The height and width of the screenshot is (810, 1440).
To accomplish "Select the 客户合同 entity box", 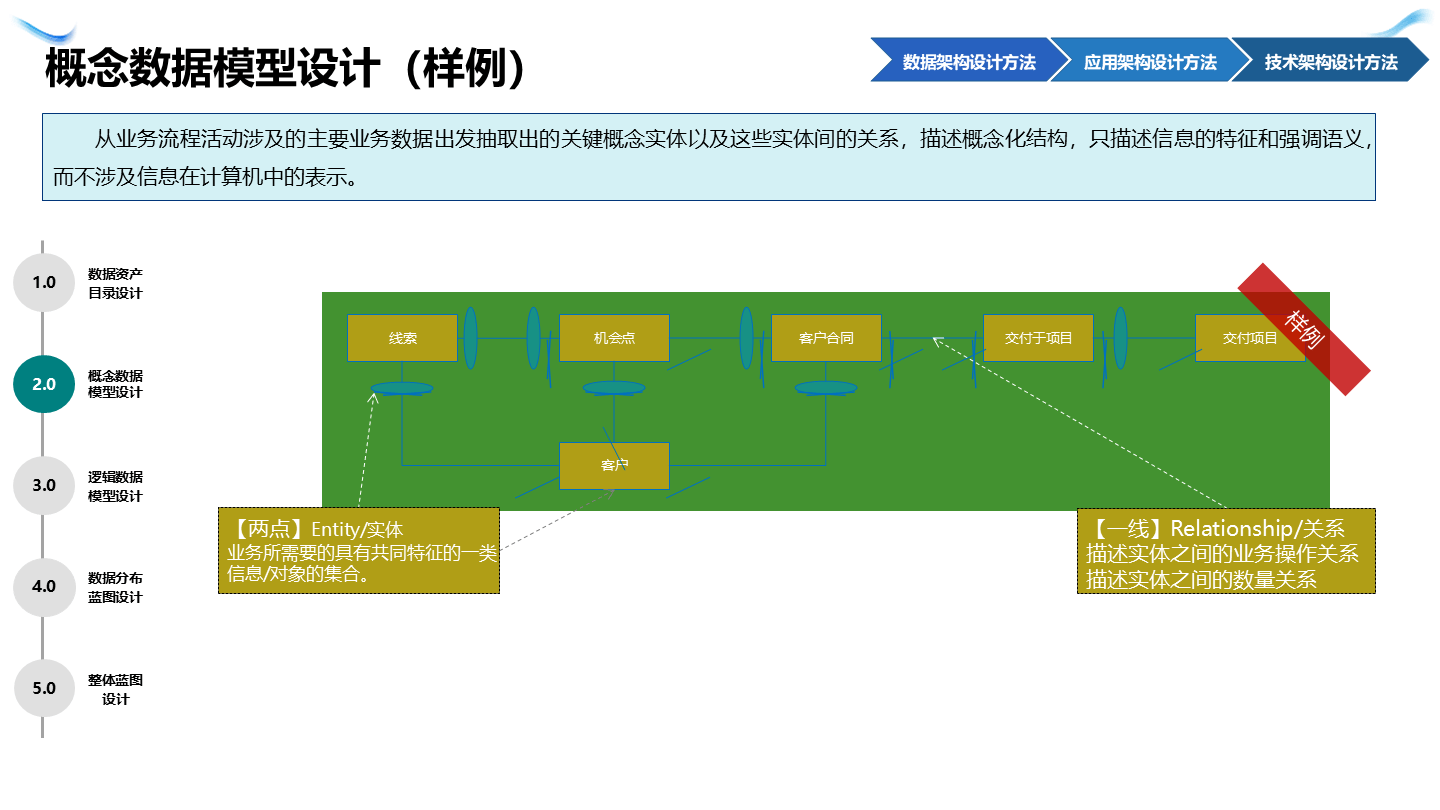I will [x=826, y=338].
